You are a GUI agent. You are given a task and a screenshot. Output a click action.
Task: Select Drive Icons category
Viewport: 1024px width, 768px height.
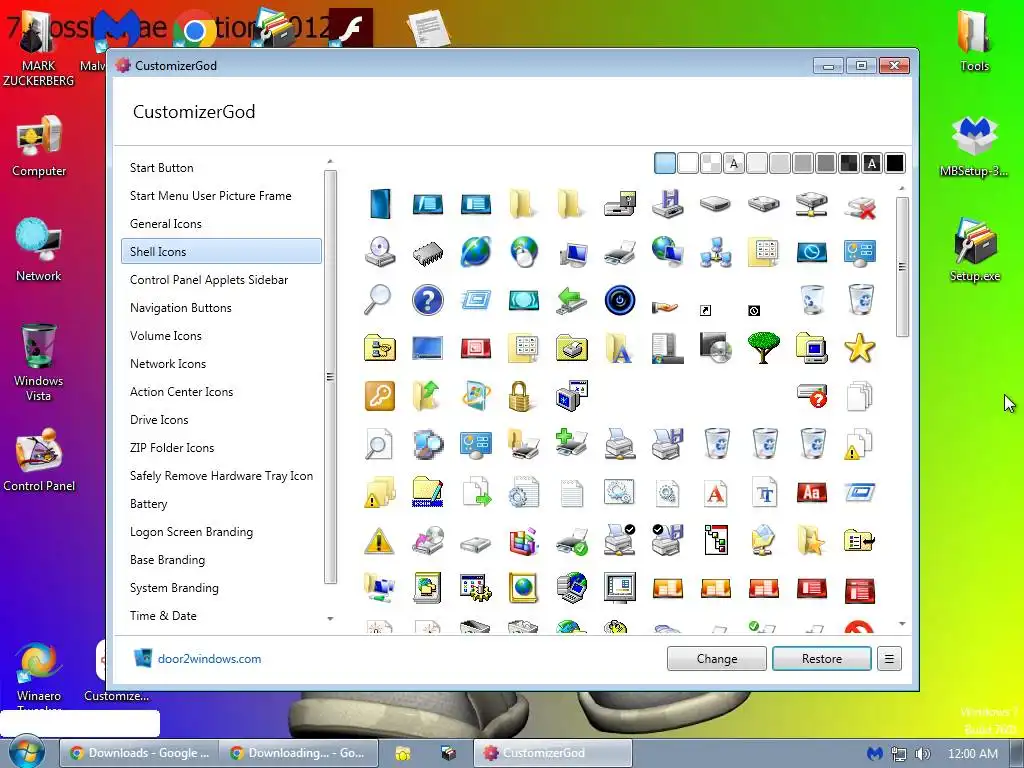tap(159, 420)
